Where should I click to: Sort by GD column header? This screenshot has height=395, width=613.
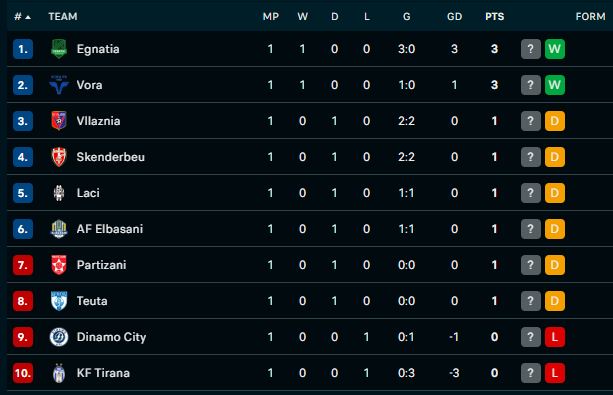pos(454,16)
